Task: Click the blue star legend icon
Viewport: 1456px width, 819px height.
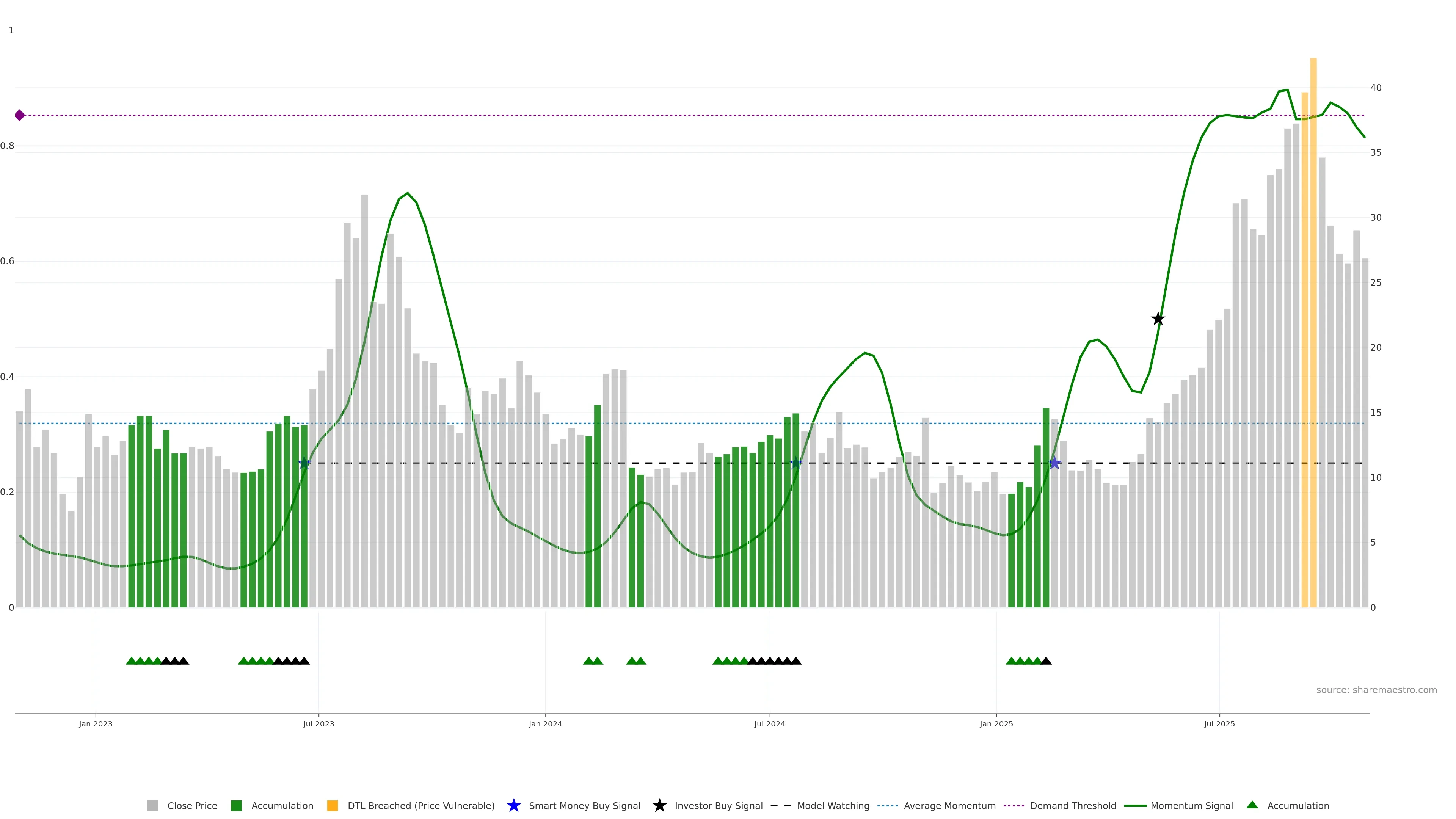Action: pos(513,805)
